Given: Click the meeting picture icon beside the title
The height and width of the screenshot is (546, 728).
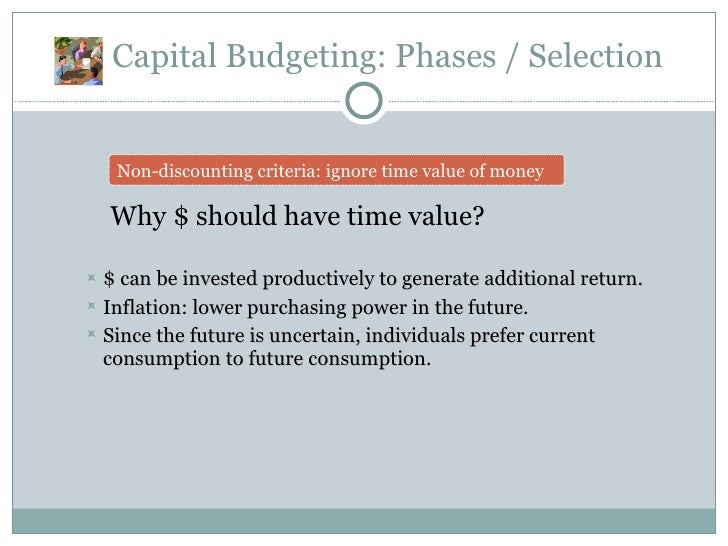Looking at the screenshot, I should 78,61.
